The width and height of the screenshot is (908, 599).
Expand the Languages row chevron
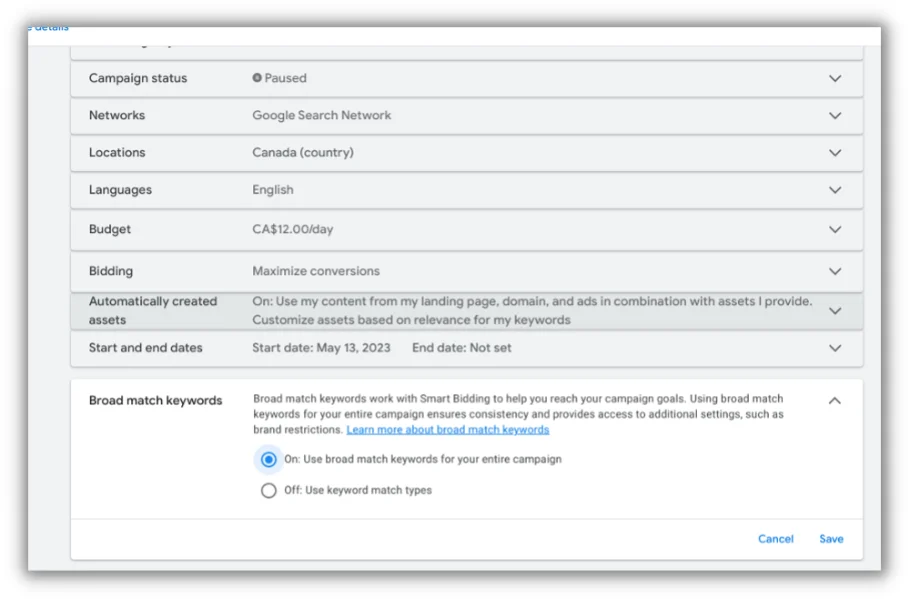pos(834,190)
